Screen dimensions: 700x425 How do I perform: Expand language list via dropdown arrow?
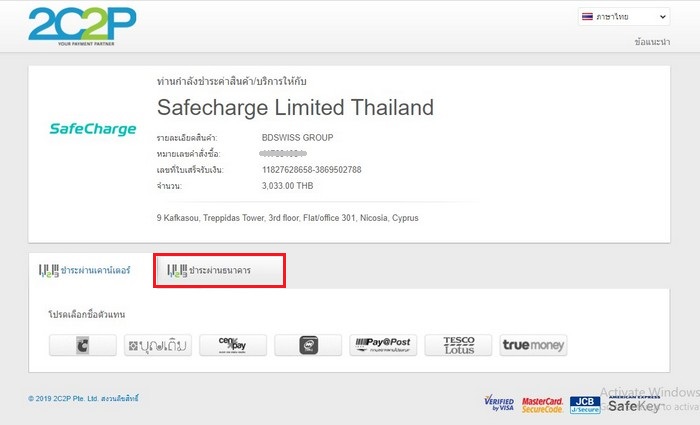662,17
